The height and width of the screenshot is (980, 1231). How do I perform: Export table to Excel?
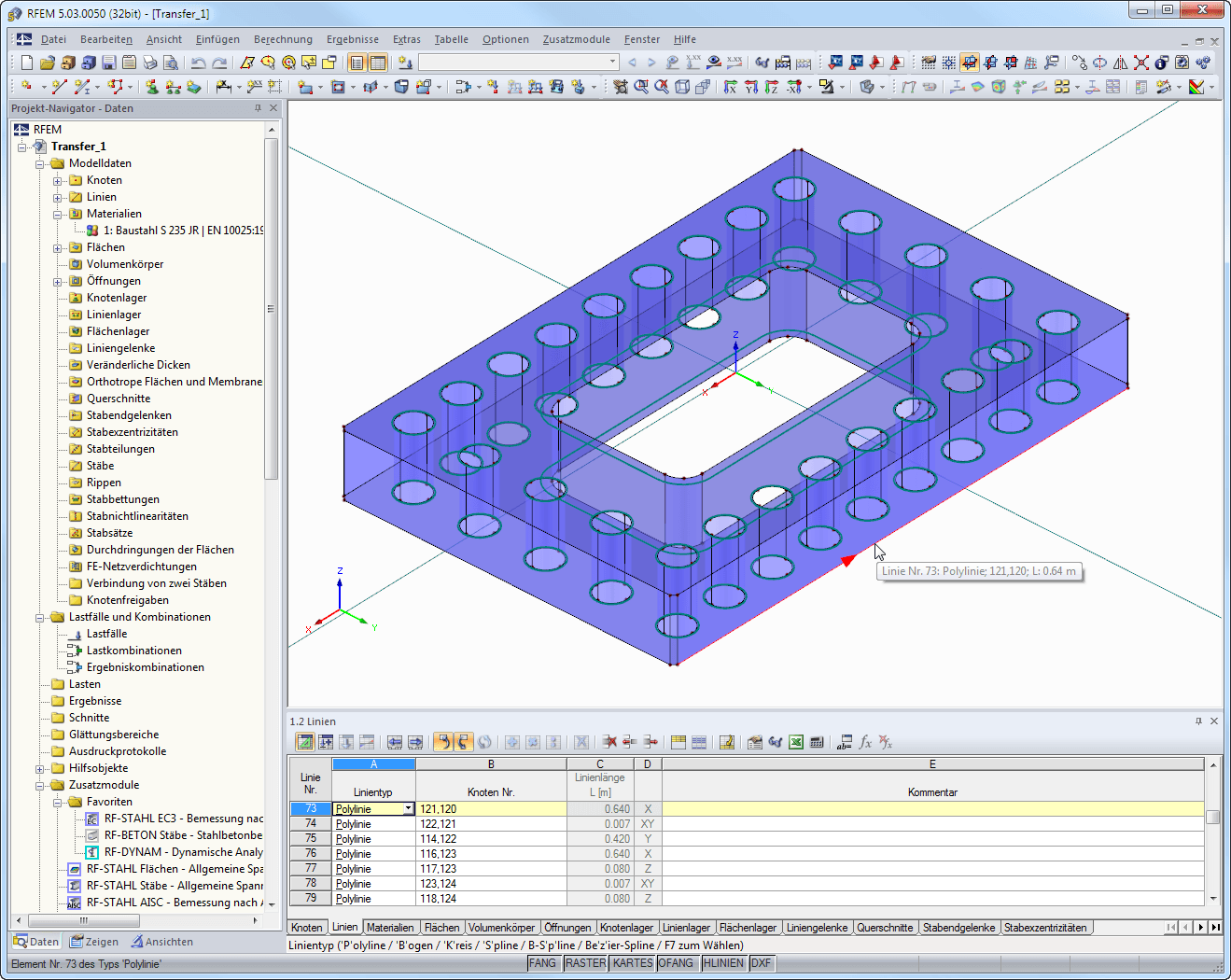pos(796,742)
